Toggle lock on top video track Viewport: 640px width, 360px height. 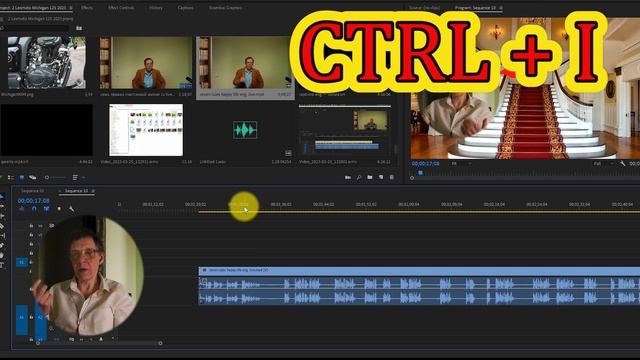31,226
